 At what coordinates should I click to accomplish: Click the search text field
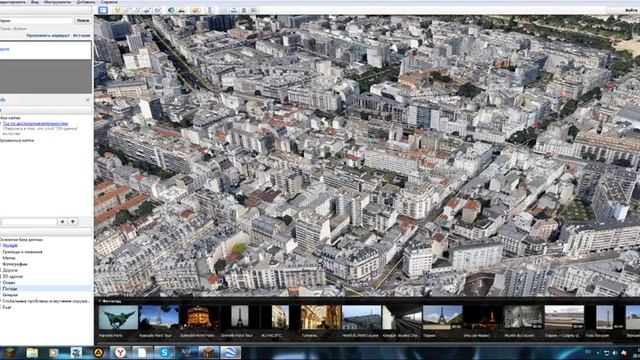(36, 20)
